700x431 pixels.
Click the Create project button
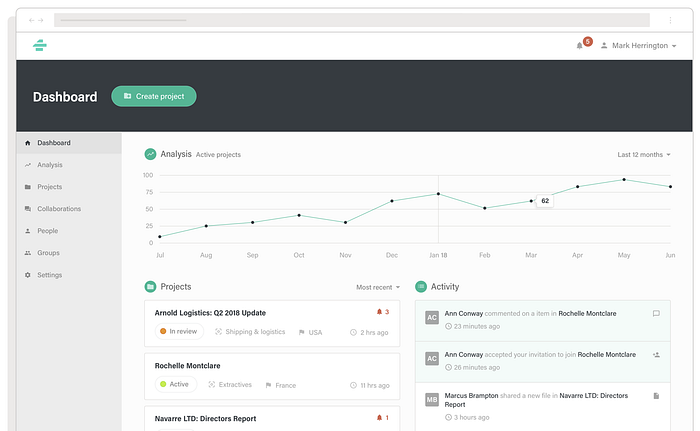[154, 96]
